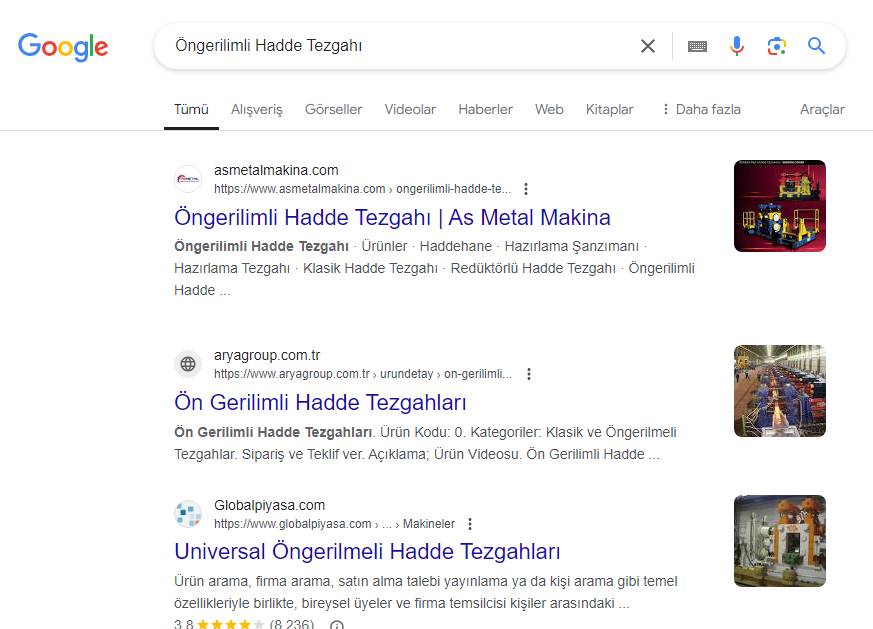Switch to the Görseller tab
The width and height of the screenshot is (873, 629).
point(333,109)
